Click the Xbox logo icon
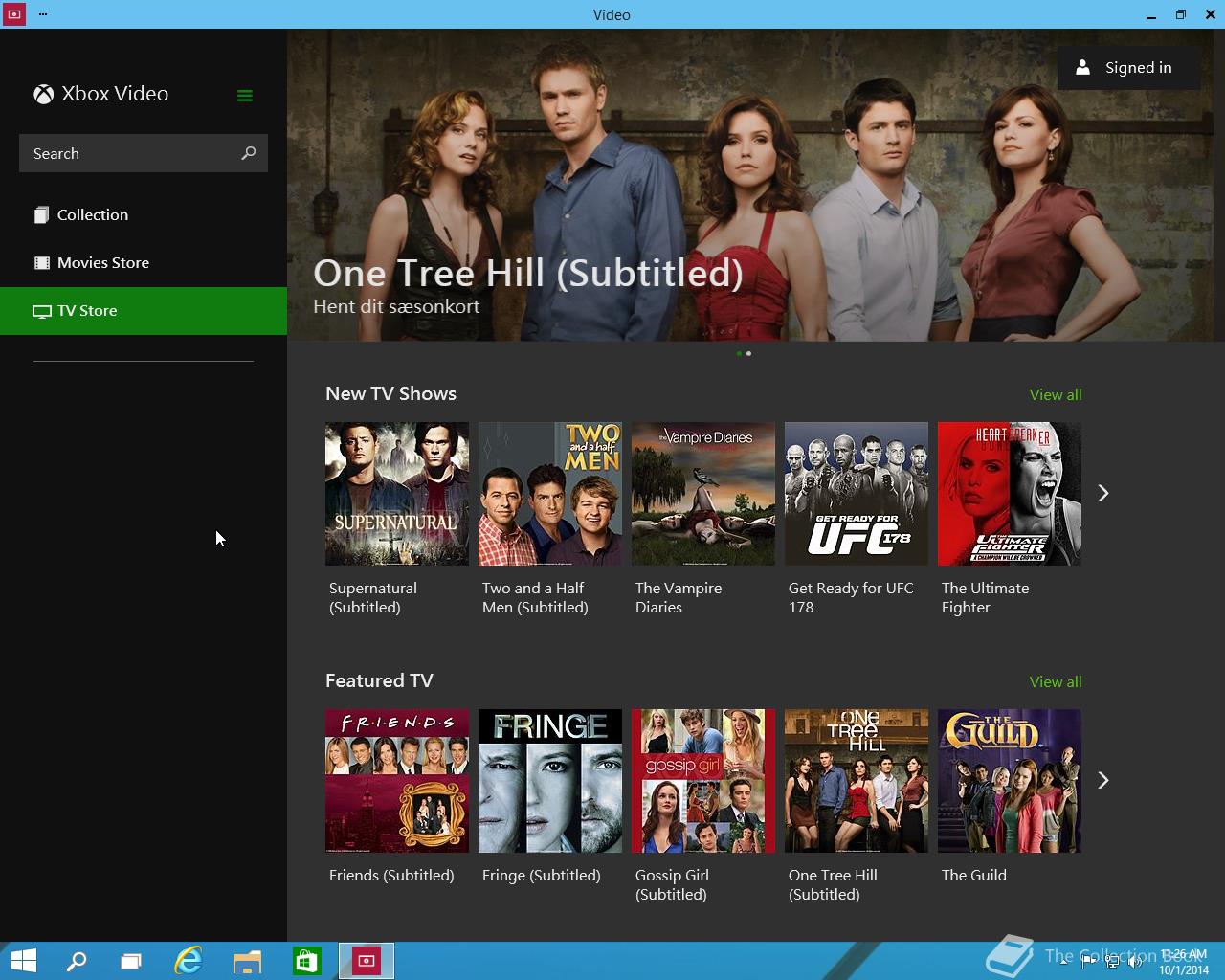 43,94
